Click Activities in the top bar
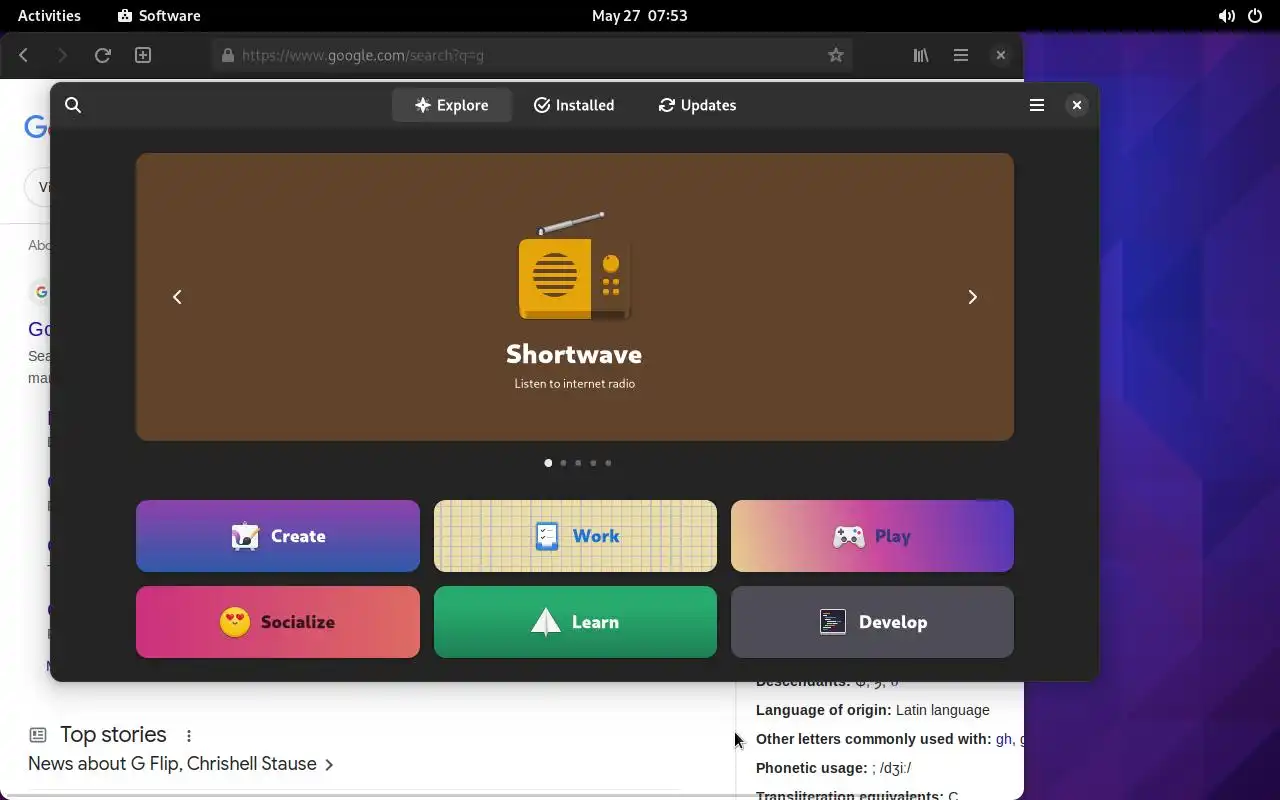 point(49,15)
